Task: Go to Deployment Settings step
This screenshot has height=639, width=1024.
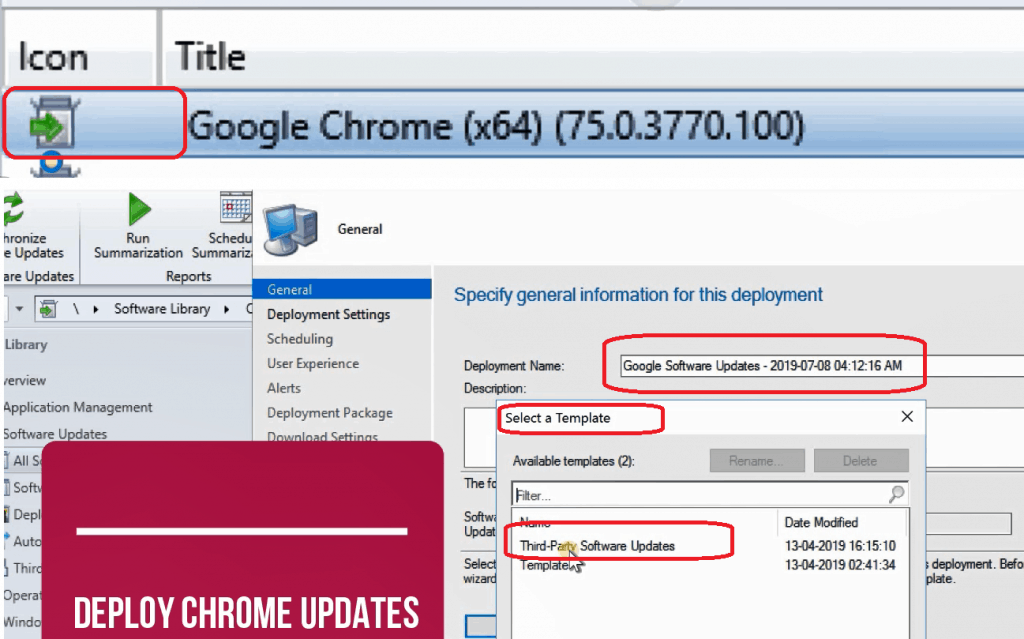Action: (328, 314)
